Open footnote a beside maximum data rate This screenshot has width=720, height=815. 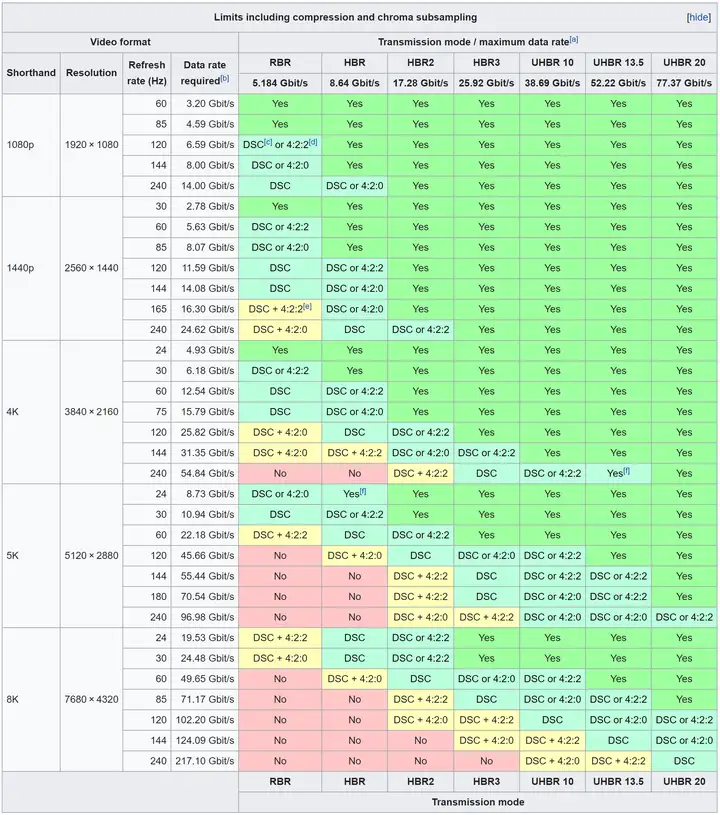[x=574, y=39]
